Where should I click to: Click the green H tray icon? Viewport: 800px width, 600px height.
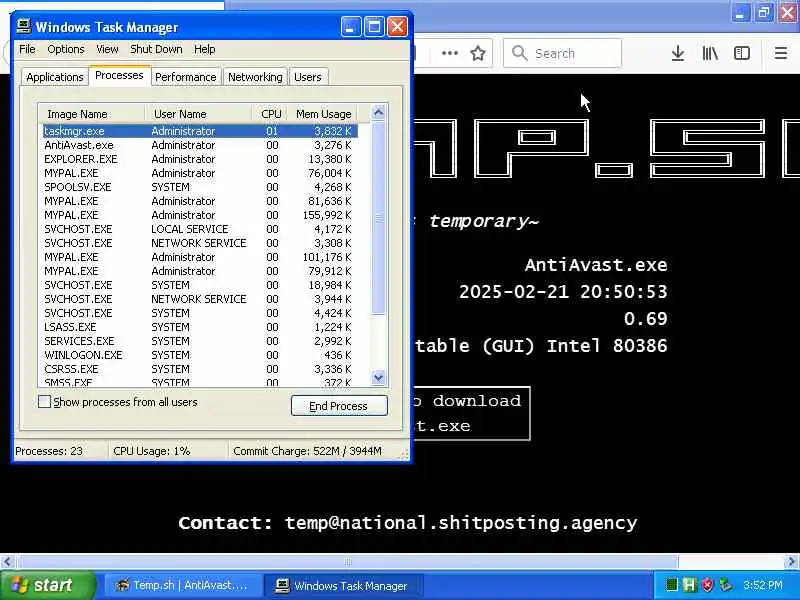[689, 585]
